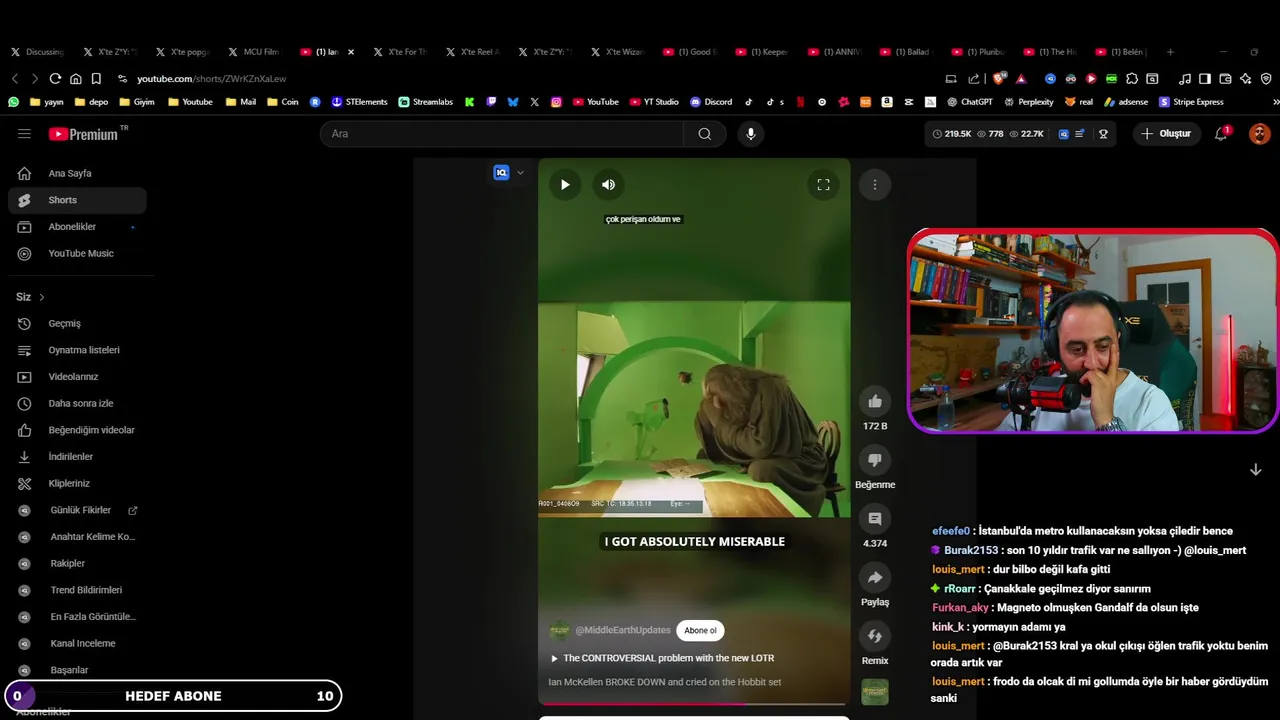Image resolution: width=1280 pixels, height=720 pixels.
Task: Open the @MiddleEarthUpdates channel
Action: pos(623,630)
